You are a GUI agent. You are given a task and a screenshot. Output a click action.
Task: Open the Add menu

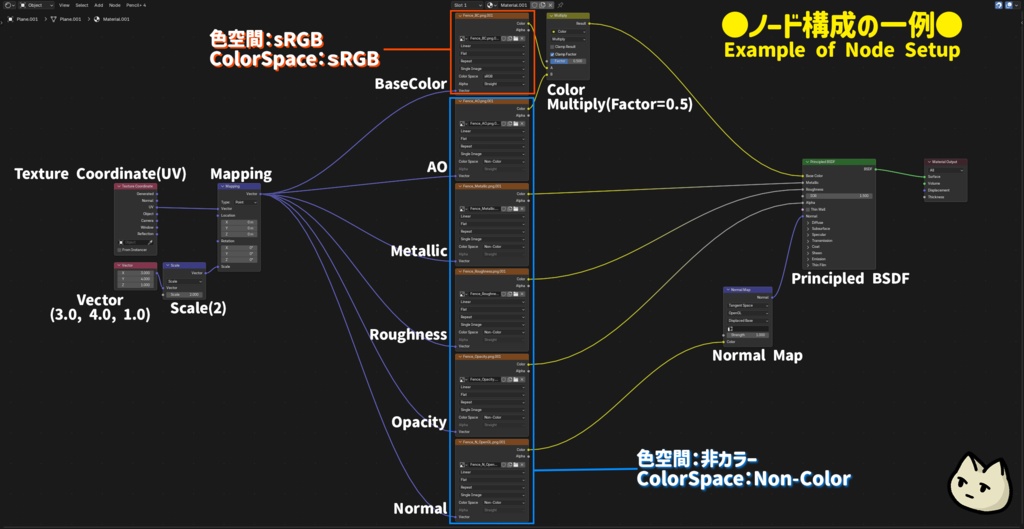pos(99,5)
